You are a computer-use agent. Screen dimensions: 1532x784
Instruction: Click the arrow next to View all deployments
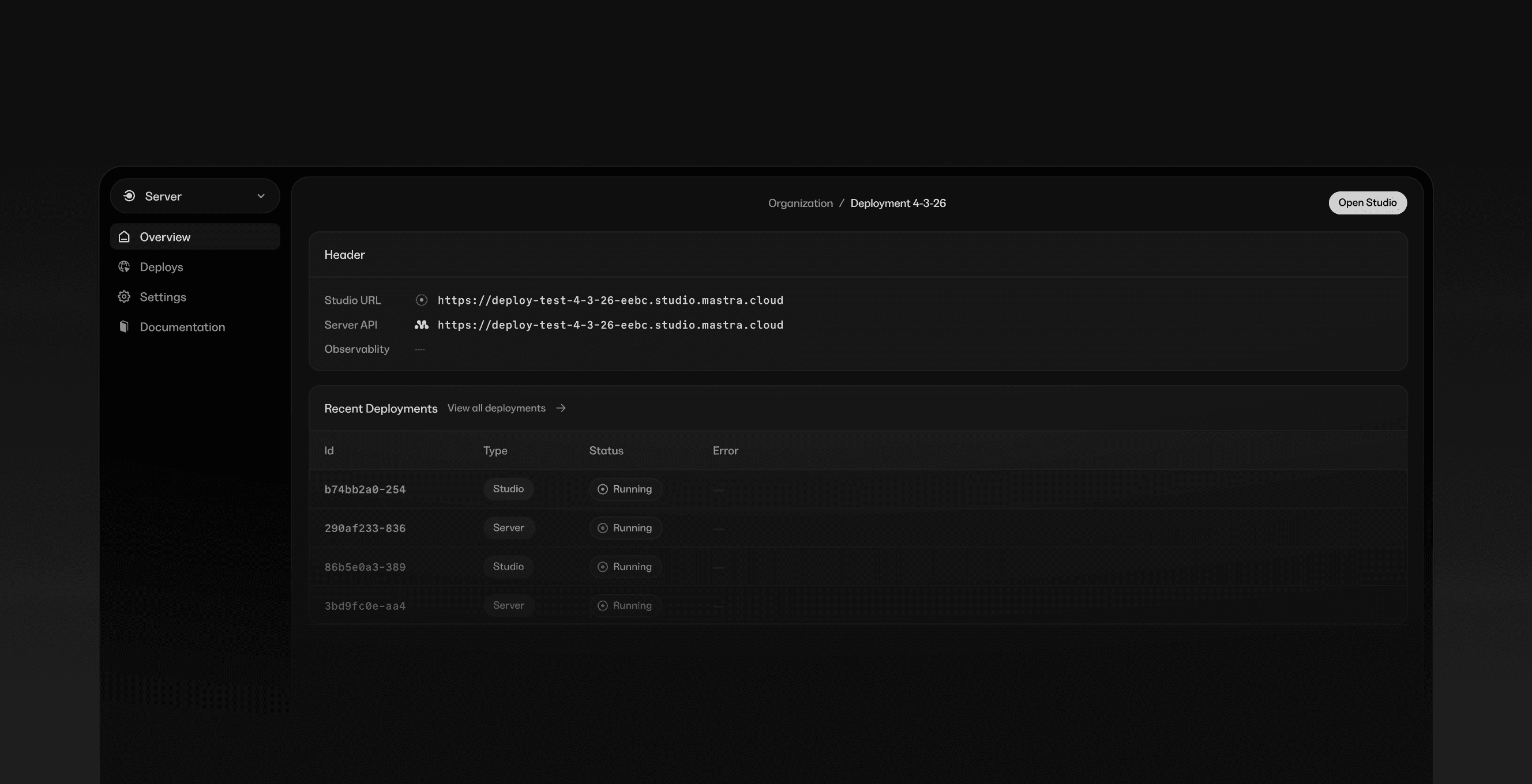561,408
